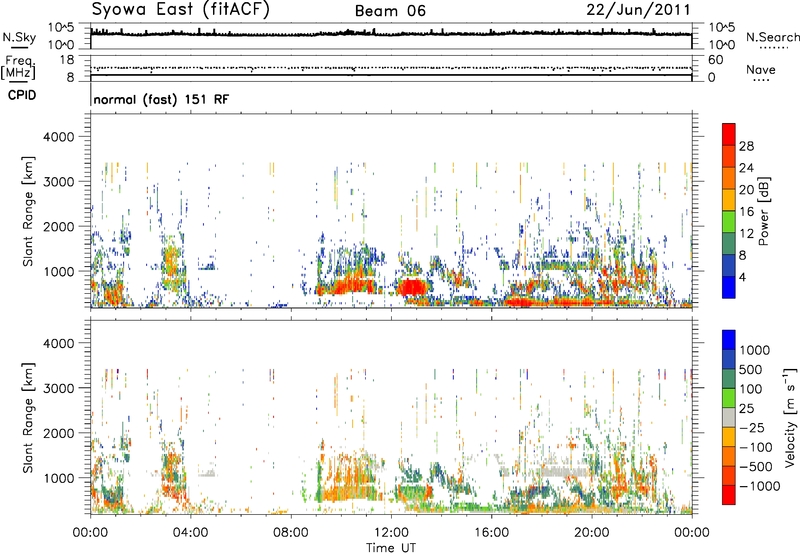The width and height of the screenshot is (800, 554).
Task: Pick the top blue segment of the velocity colorbar
Action: point(729,340)
